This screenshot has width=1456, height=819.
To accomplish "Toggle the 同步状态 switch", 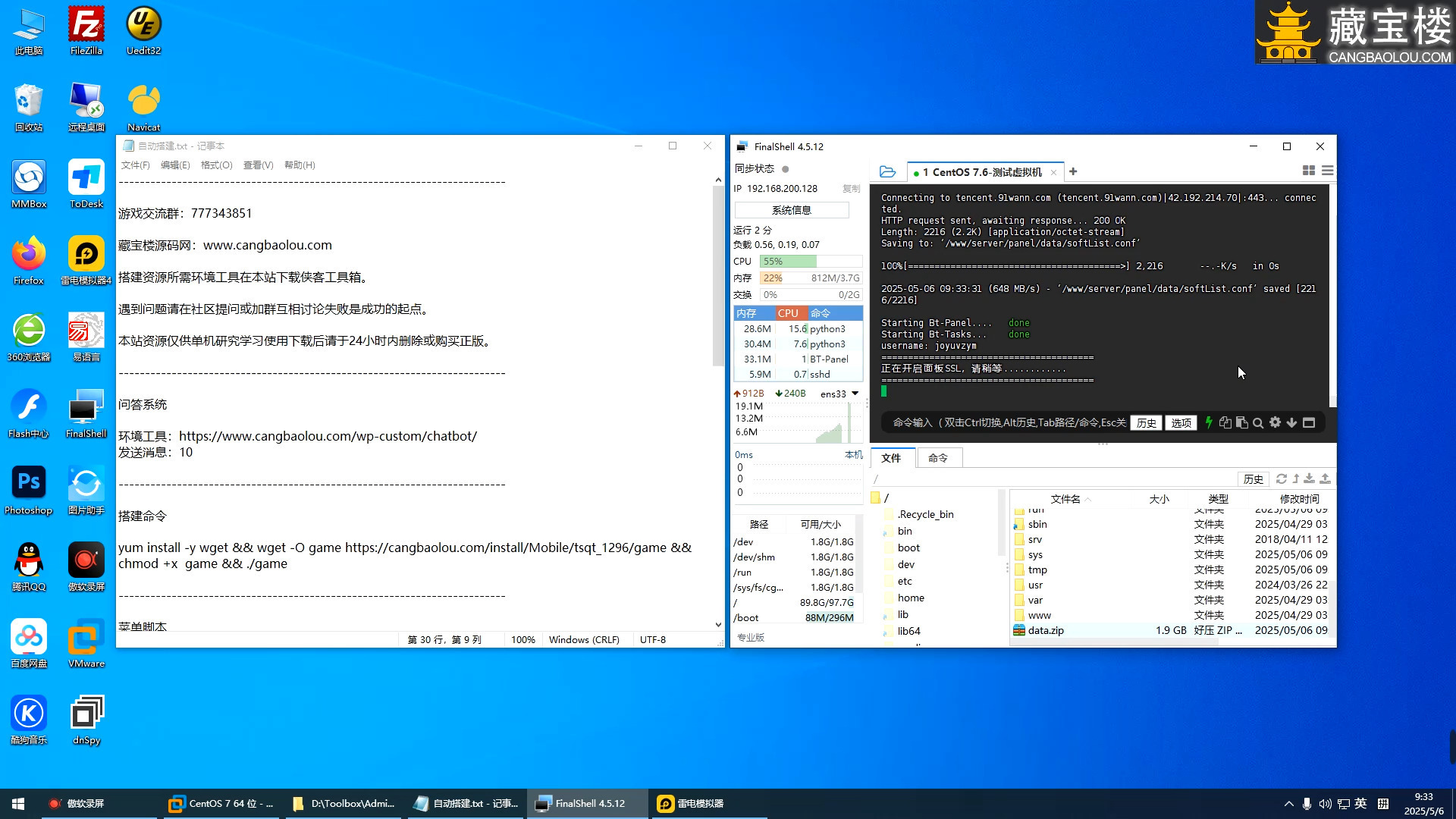I will coord(785,168).
